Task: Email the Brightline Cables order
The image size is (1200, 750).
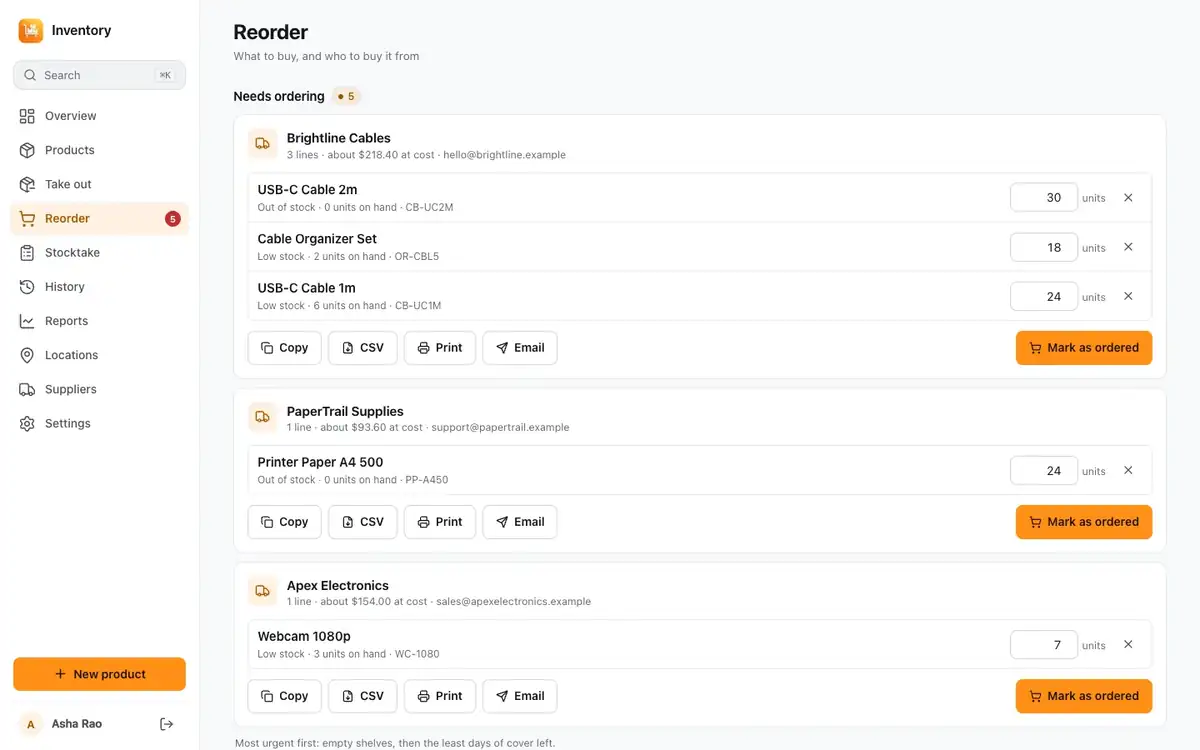Action: click(520, 348)
